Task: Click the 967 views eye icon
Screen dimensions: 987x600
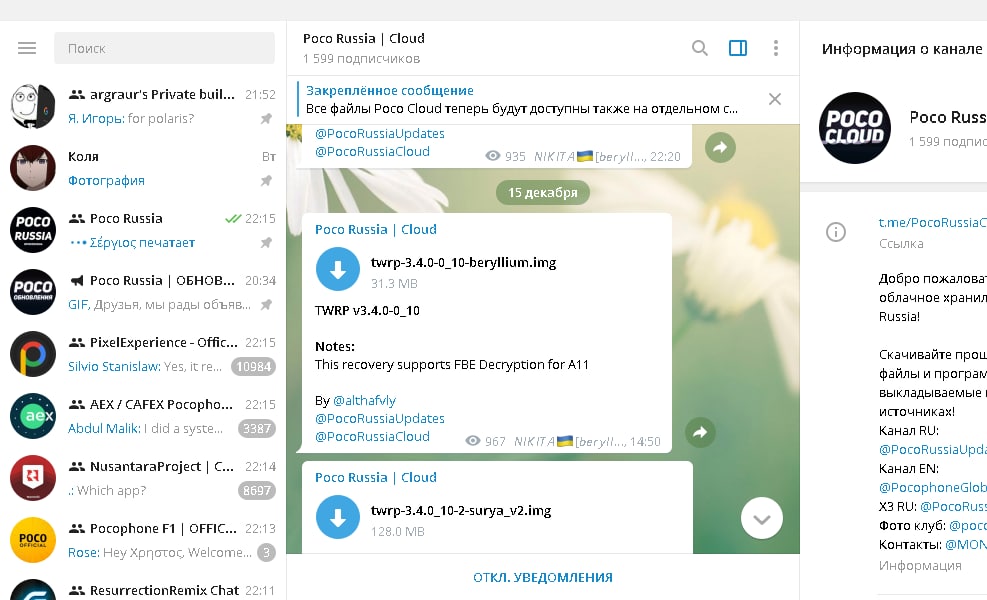Action: click(x=473, y=441)
